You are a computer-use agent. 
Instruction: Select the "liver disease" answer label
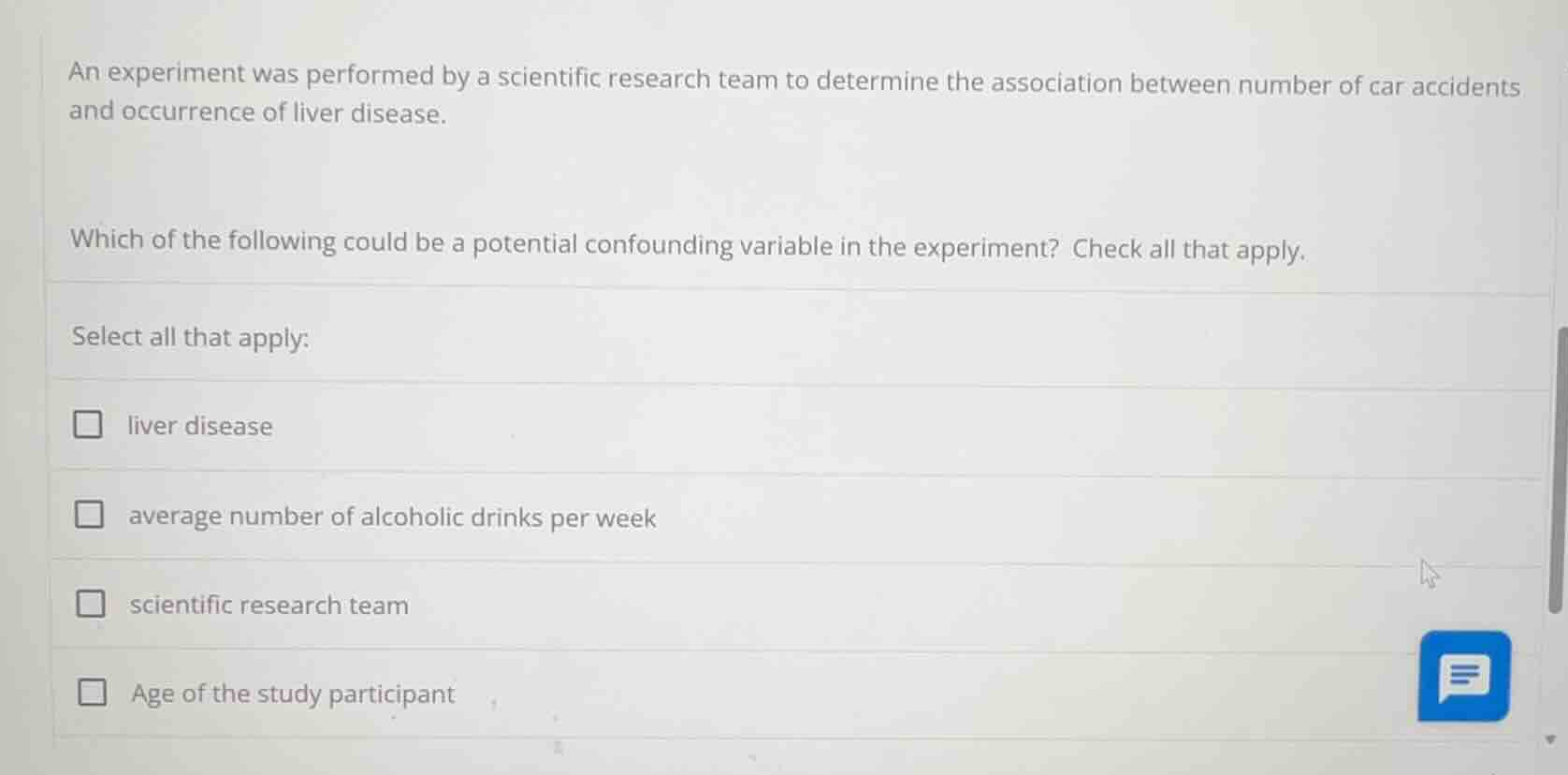pos(199,426)
